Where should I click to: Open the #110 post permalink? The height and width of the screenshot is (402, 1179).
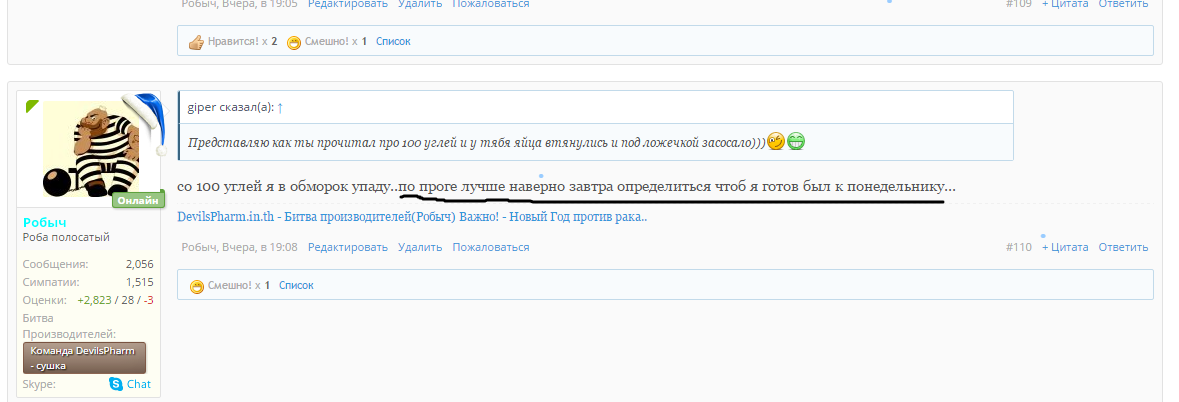click(1018, 247)
